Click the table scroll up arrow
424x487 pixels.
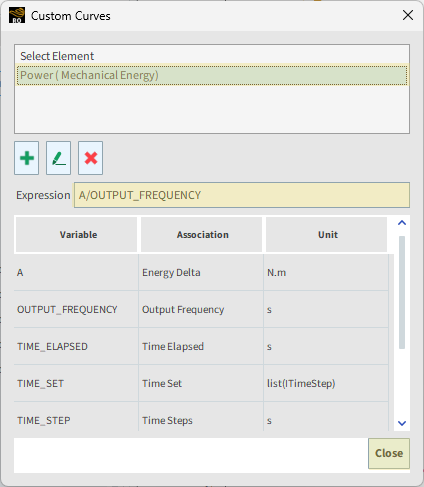(x=402, y=223)
